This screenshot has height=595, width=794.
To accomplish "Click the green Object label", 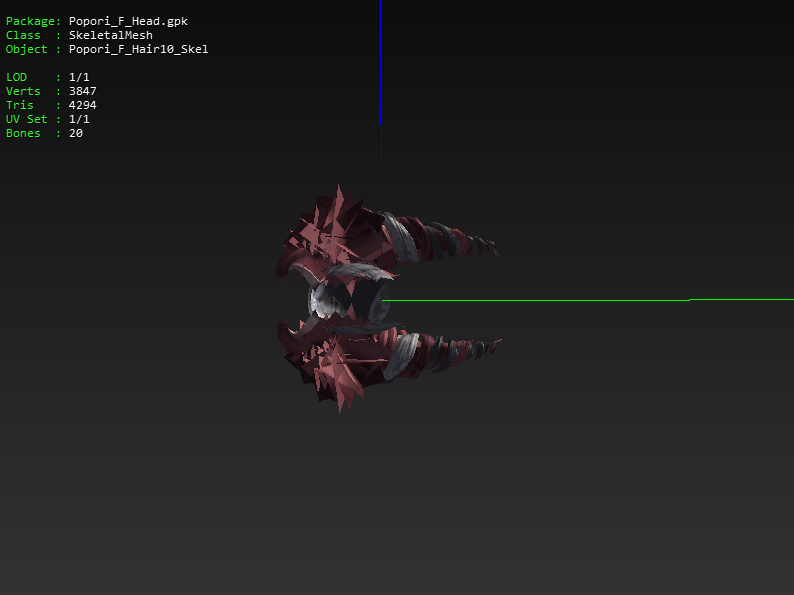I will point(27,49).
